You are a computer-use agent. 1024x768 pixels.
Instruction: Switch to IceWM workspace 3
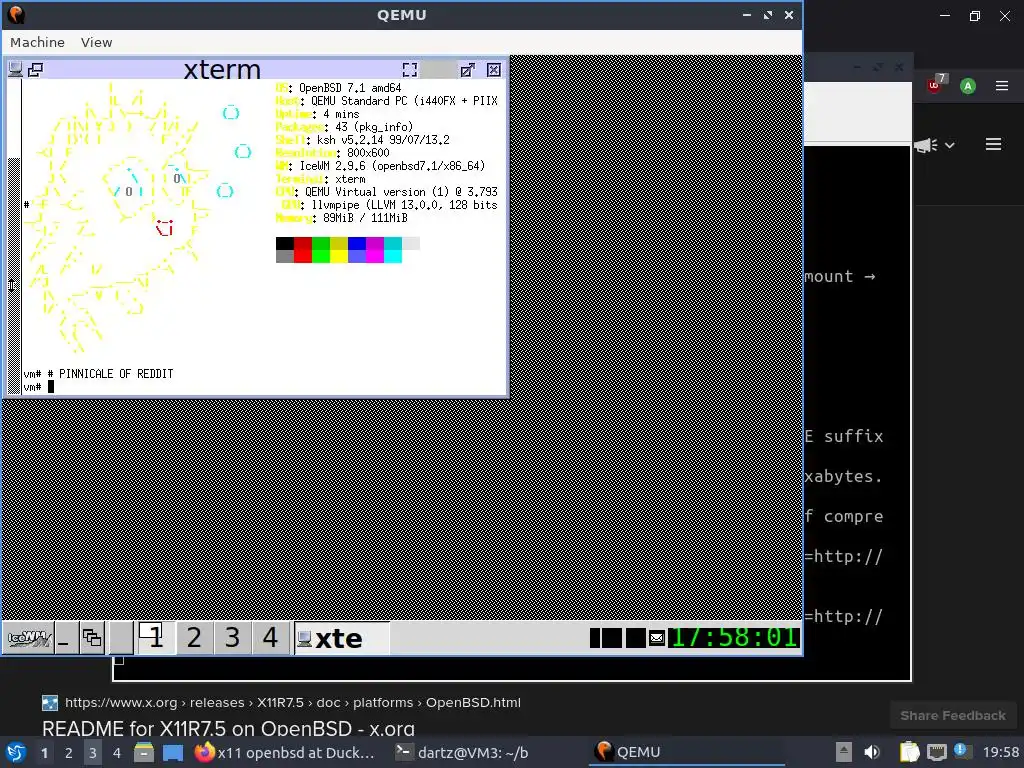point(232,637)
